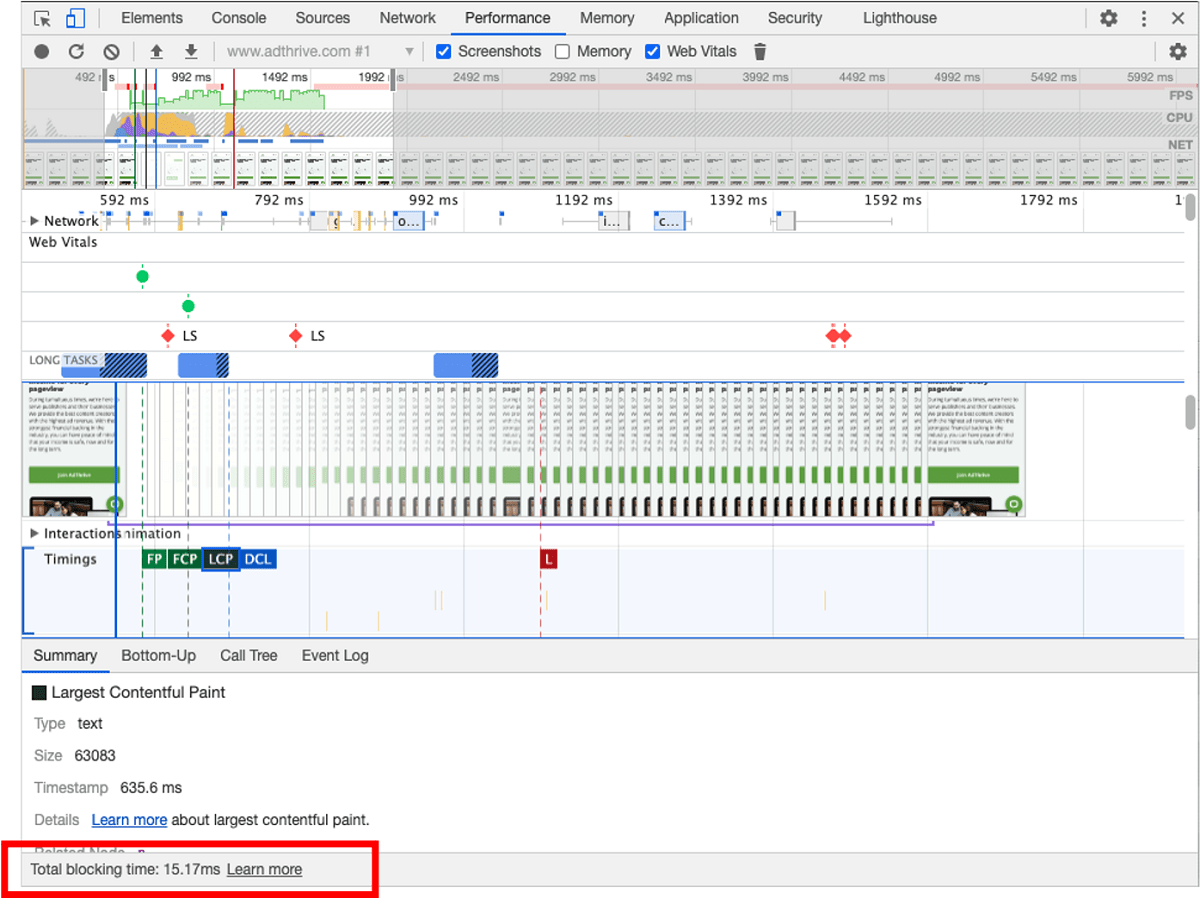Open the Event Log tab

point(335,656)
